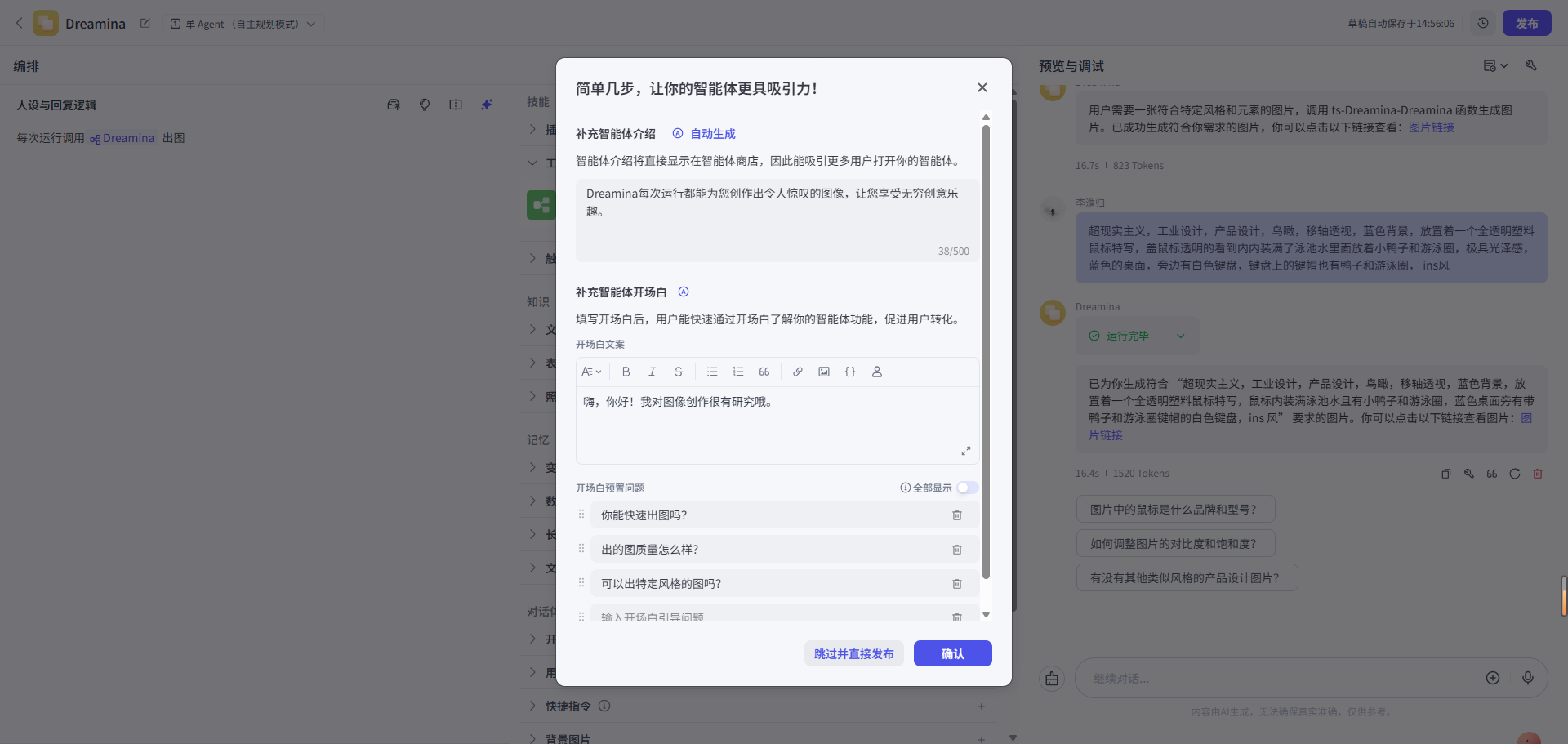Click the dialog scrollbar down arrow

click(986, 614)
